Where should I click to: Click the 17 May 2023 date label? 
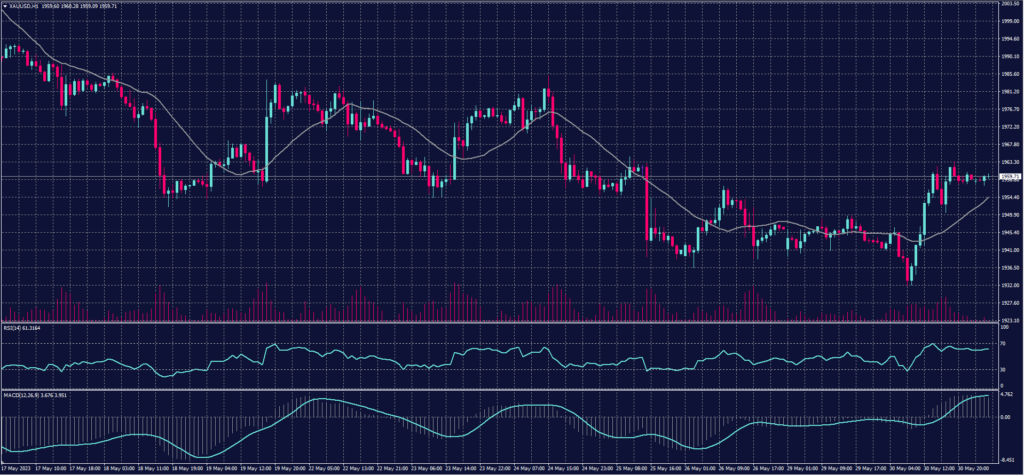(16, 467)
